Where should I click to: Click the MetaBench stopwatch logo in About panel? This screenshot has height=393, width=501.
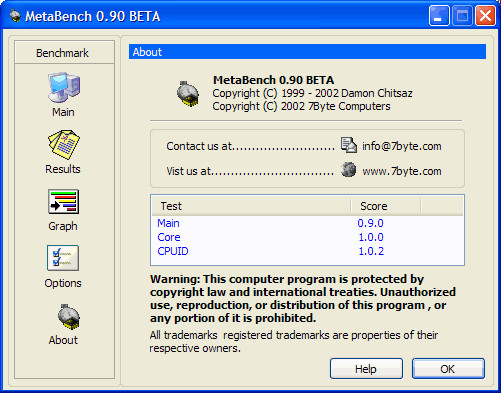point(188,94)
